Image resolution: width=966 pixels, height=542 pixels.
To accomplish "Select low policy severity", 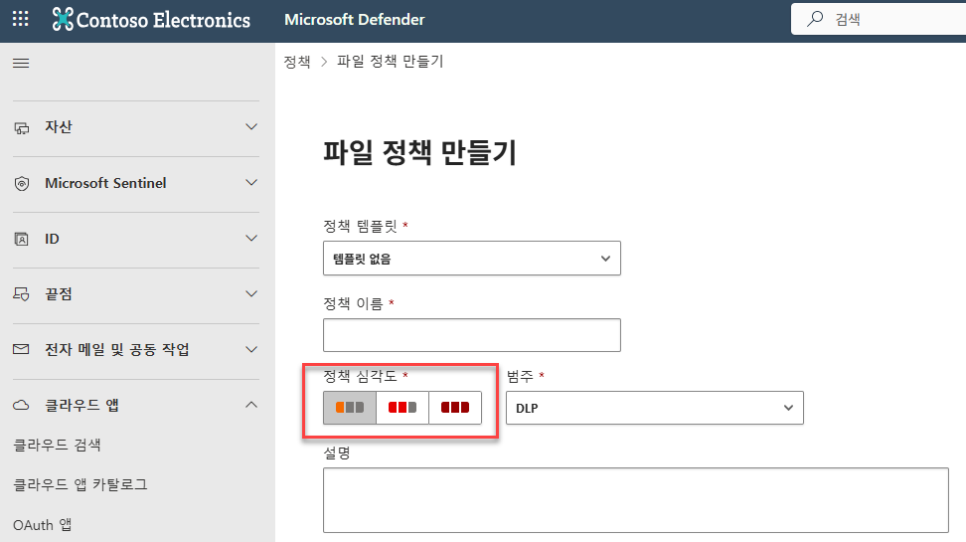I will (349, 408).
